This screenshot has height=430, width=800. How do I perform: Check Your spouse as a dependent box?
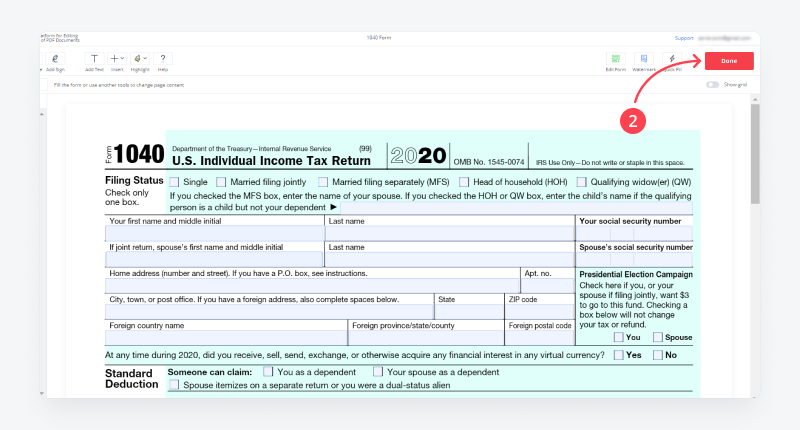pos(378,372)
